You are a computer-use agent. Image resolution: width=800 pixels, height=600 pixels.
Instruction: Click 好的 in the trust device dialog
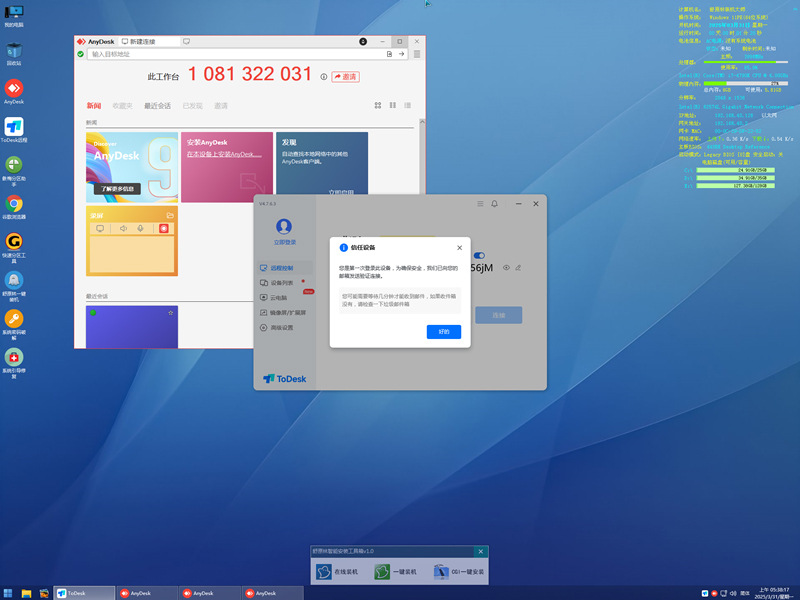(444, 332)
